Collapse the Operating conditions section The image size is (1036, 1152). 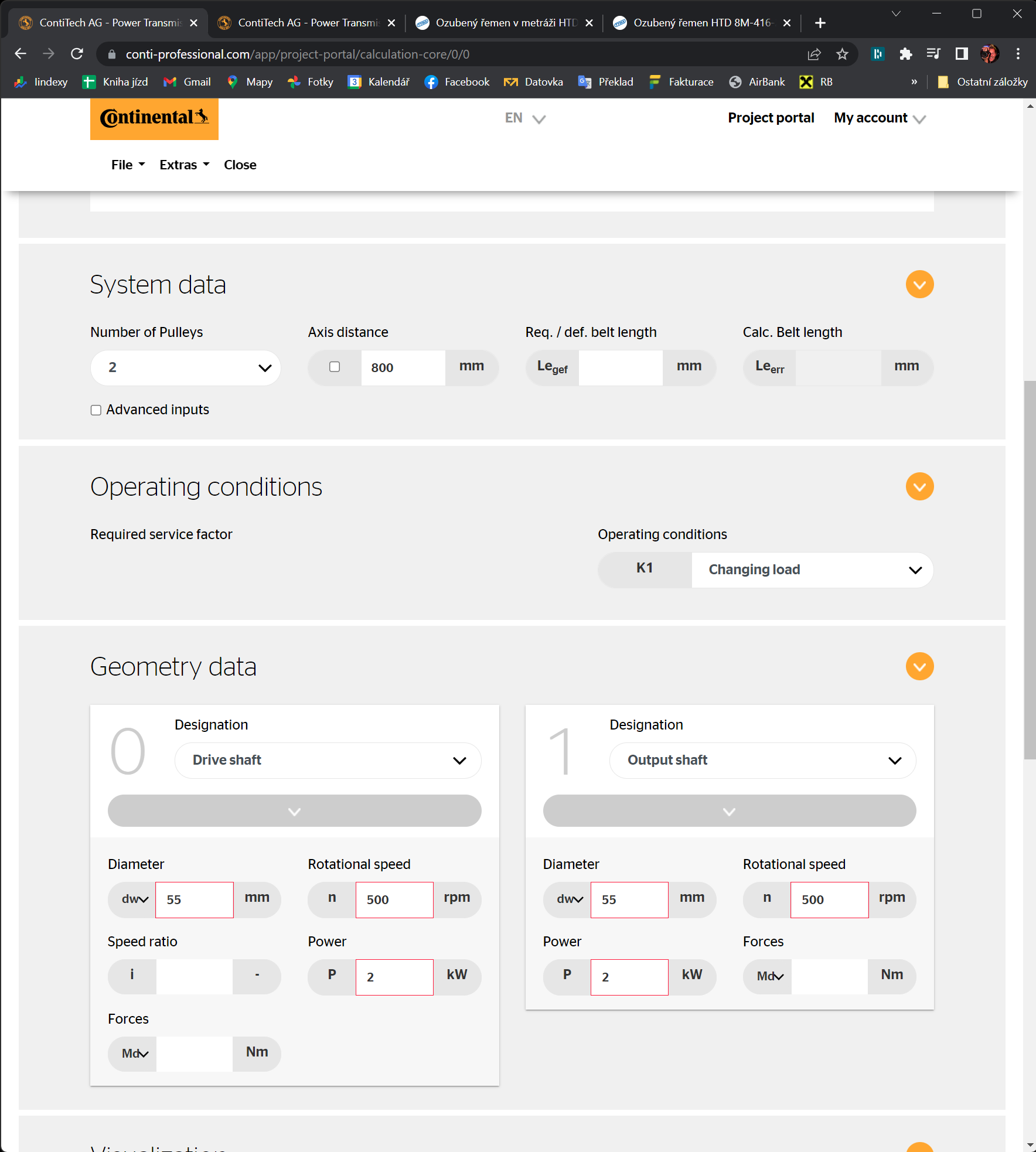[919, 487]
